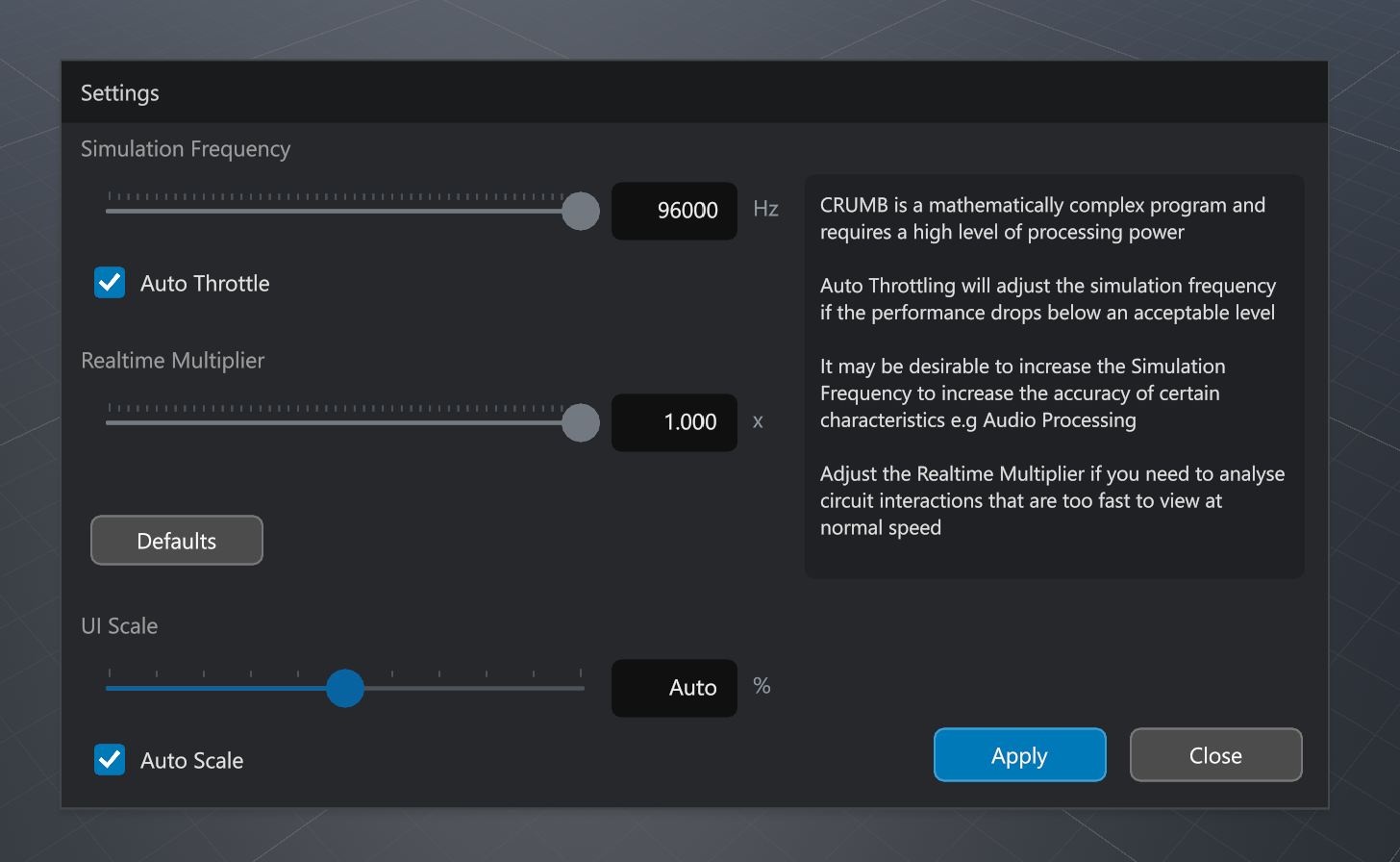The width and height of the screenshot is (1400, 862).
Task: Apply the settings changes
Action: click(x=1019, y=754)
